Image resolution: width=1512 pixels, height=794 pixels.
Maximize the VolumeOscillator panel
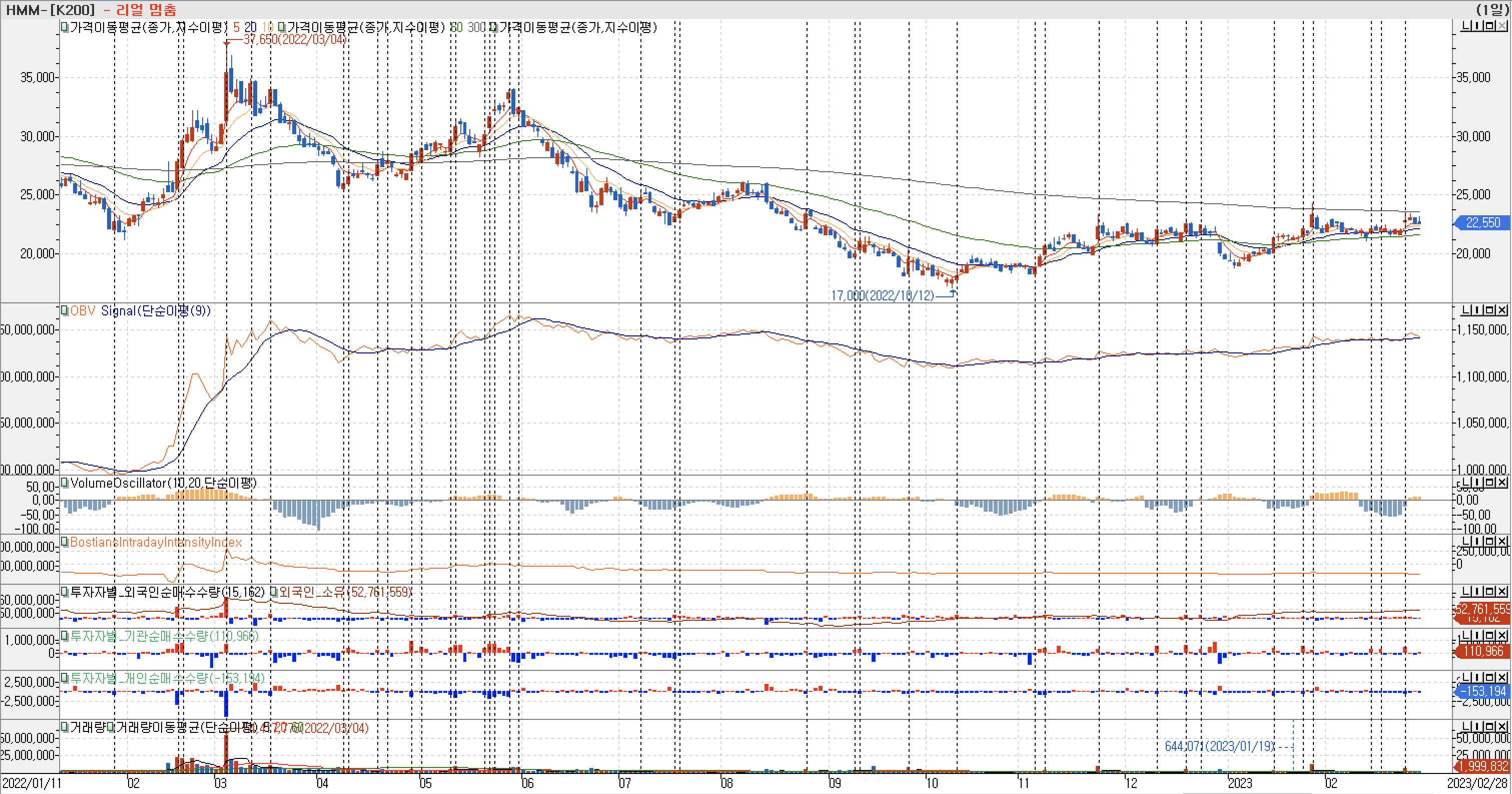pos(1489,482)
